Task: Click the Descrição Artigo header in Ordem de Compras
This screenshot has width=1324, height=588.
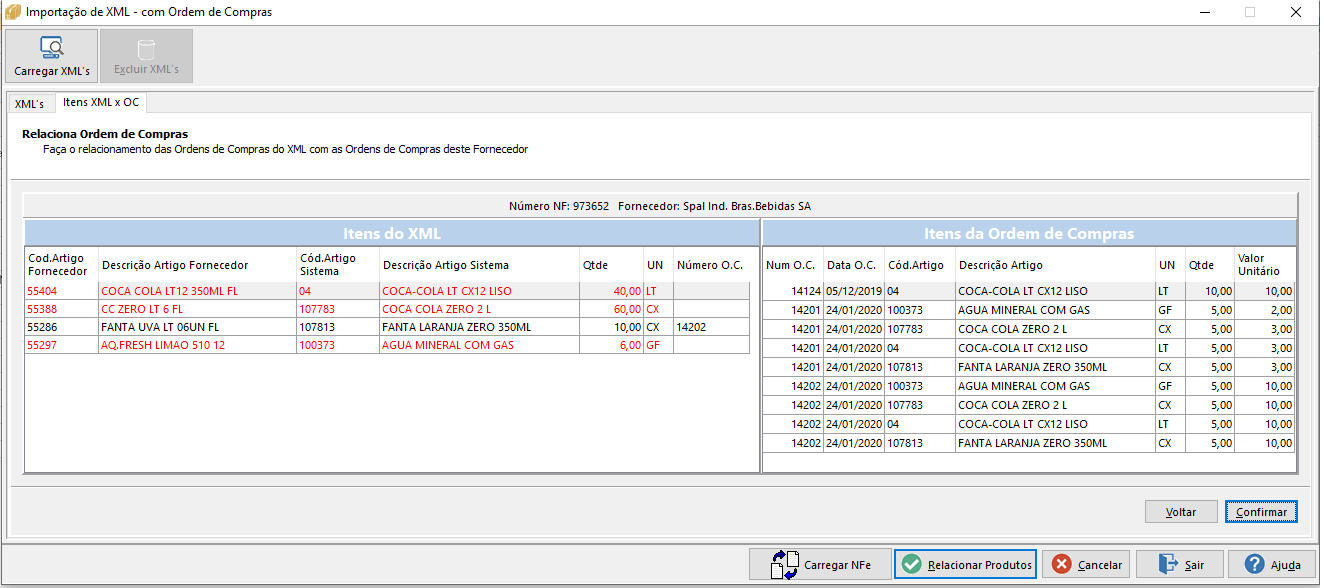Action: [x=1055, y=265]
